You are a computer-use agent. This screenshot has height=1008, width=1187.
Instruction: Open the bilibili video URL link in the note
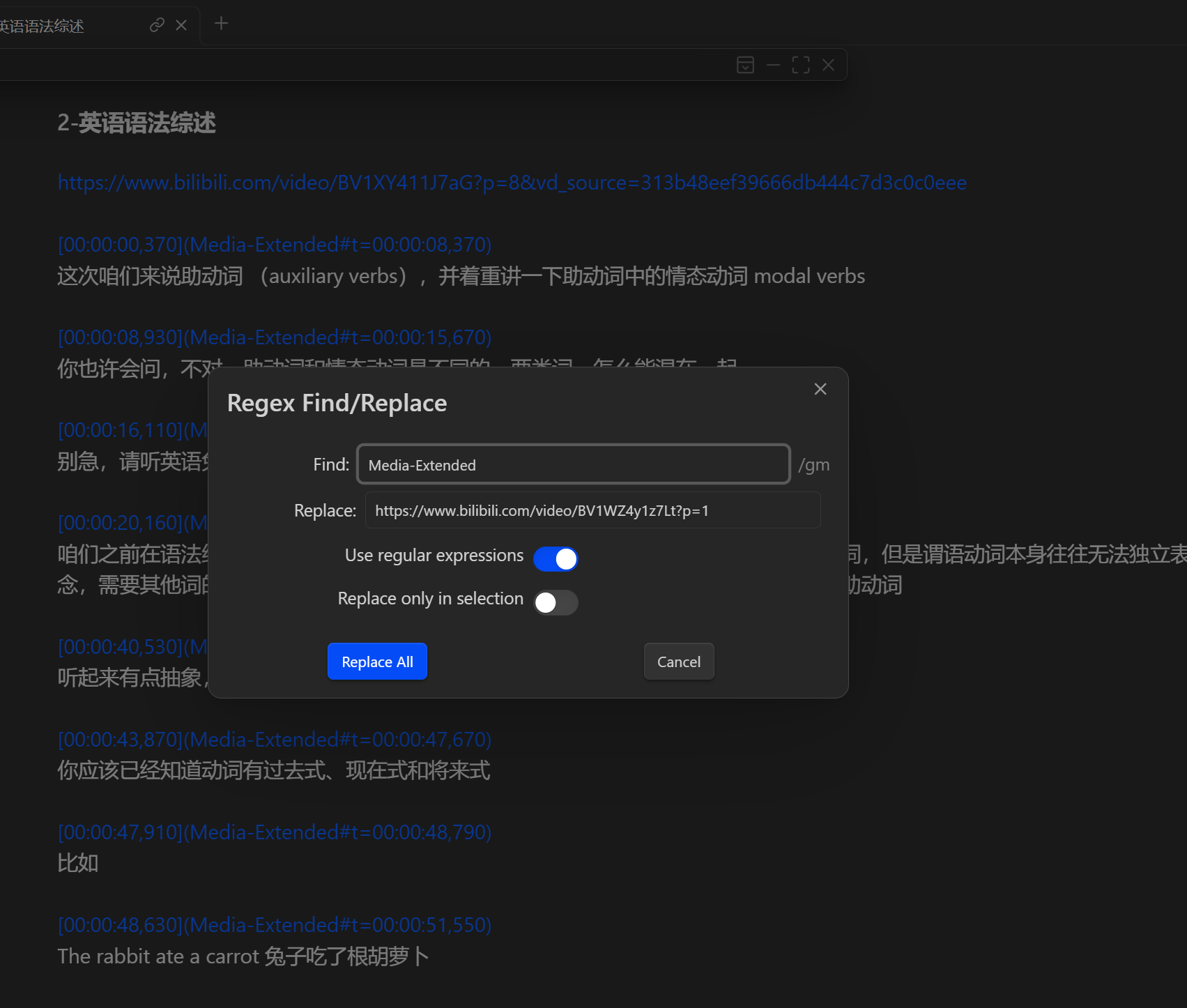[512, 183]
